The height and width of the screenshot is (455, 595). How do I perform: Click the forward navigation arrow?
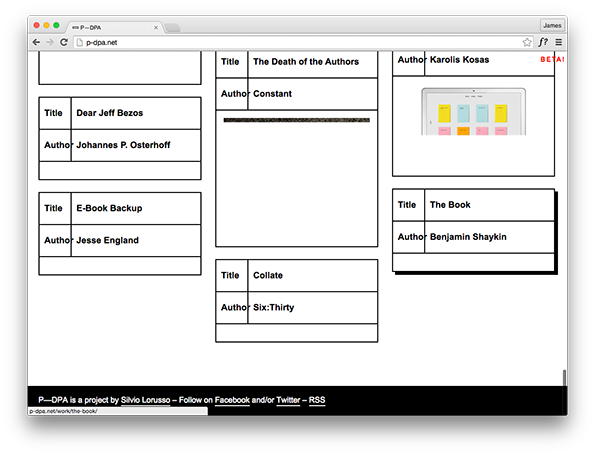(50, 42)
